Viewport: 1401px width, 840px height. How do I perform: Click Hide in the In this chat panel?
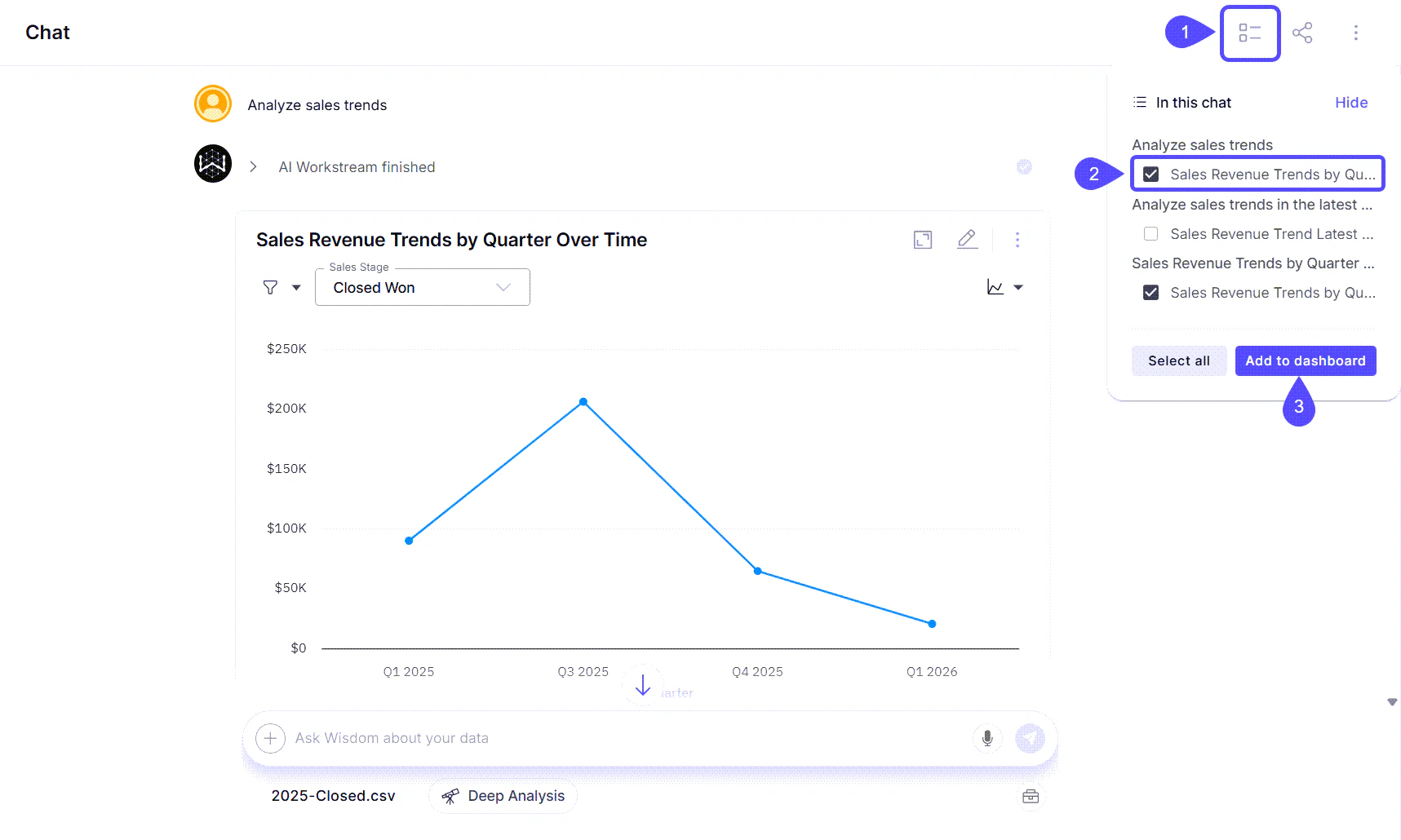(1351, 102)
